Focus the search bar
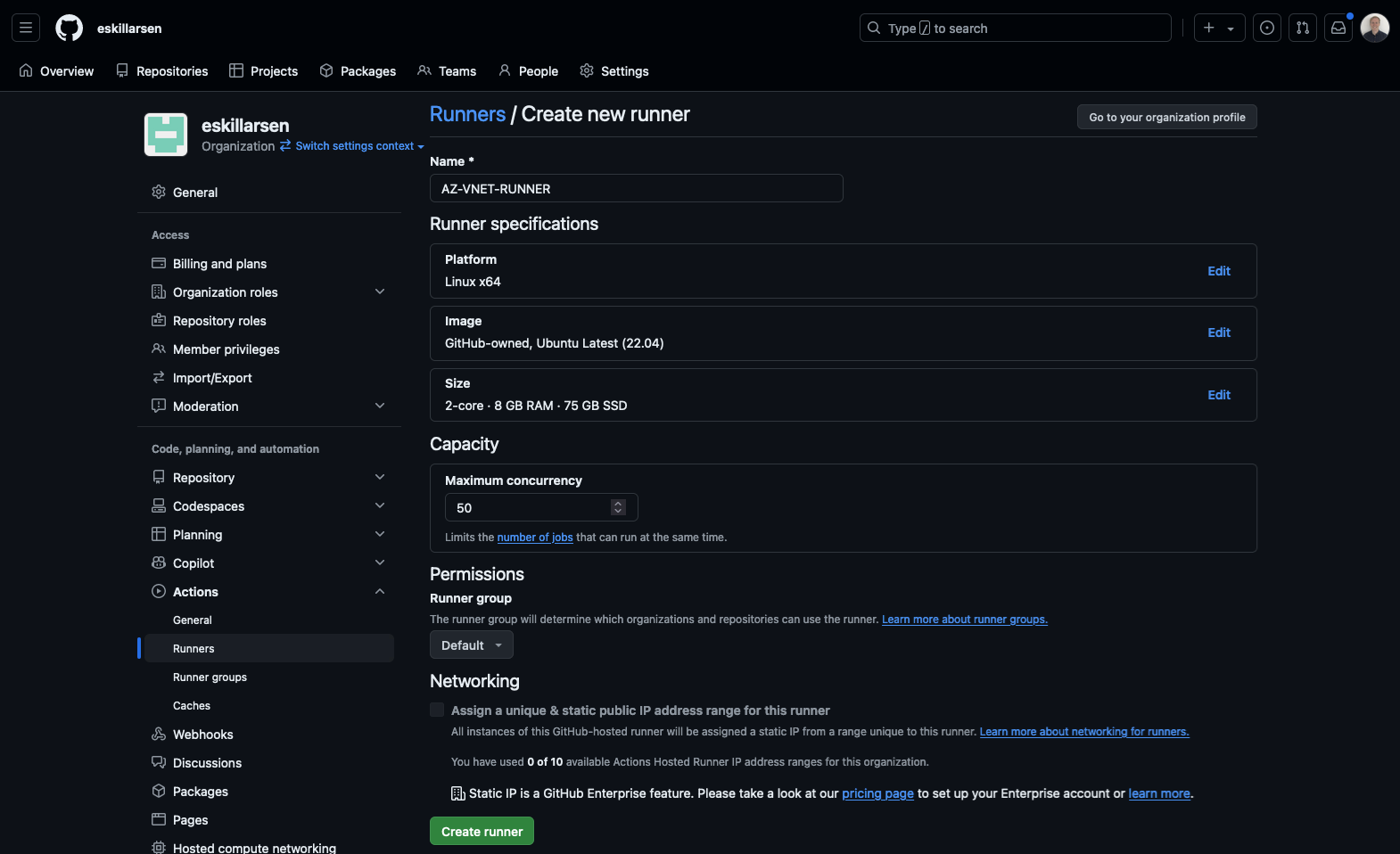The width and height of the screenshot is (1400, 854). [x=1016, y=28]
